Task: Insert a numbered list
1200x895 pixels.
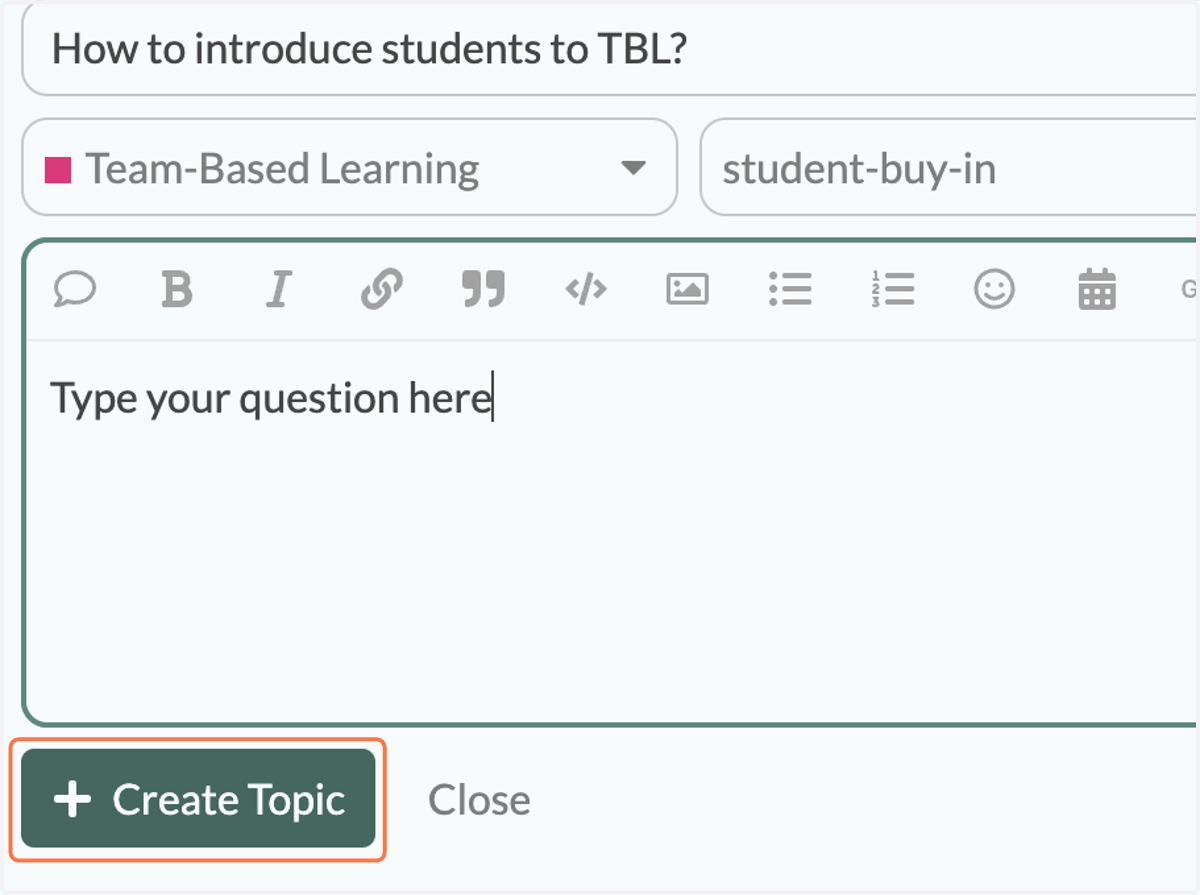Action: 893,290
